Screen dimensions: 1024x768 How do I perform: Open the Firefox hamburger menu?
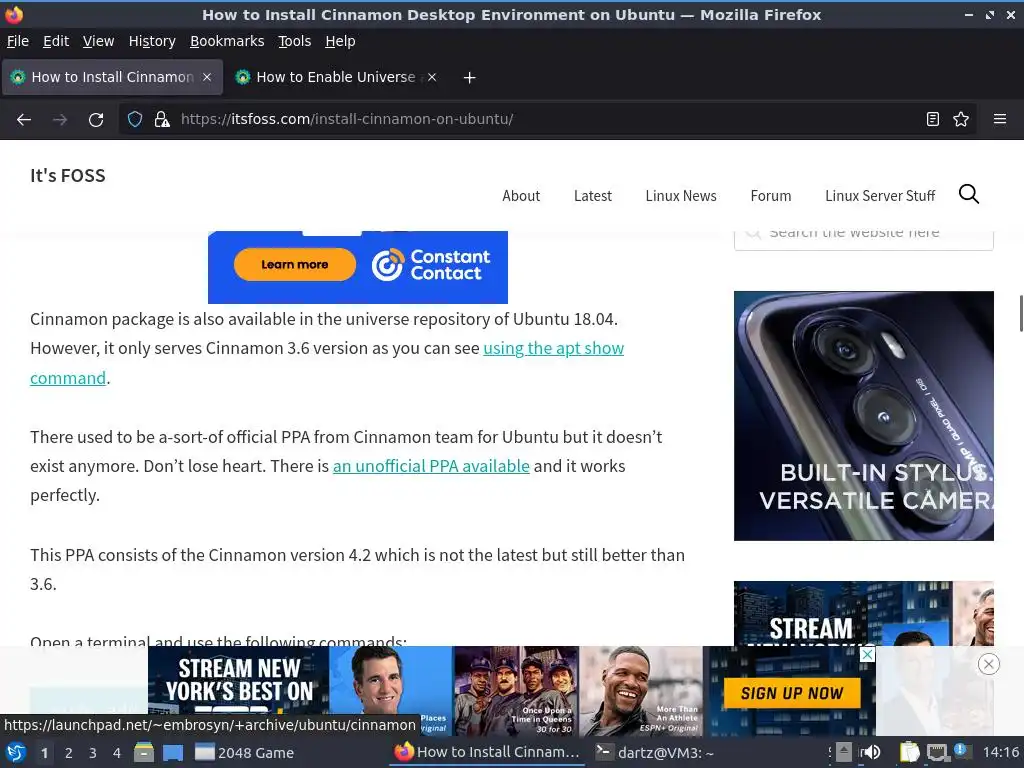[1000, 119]
